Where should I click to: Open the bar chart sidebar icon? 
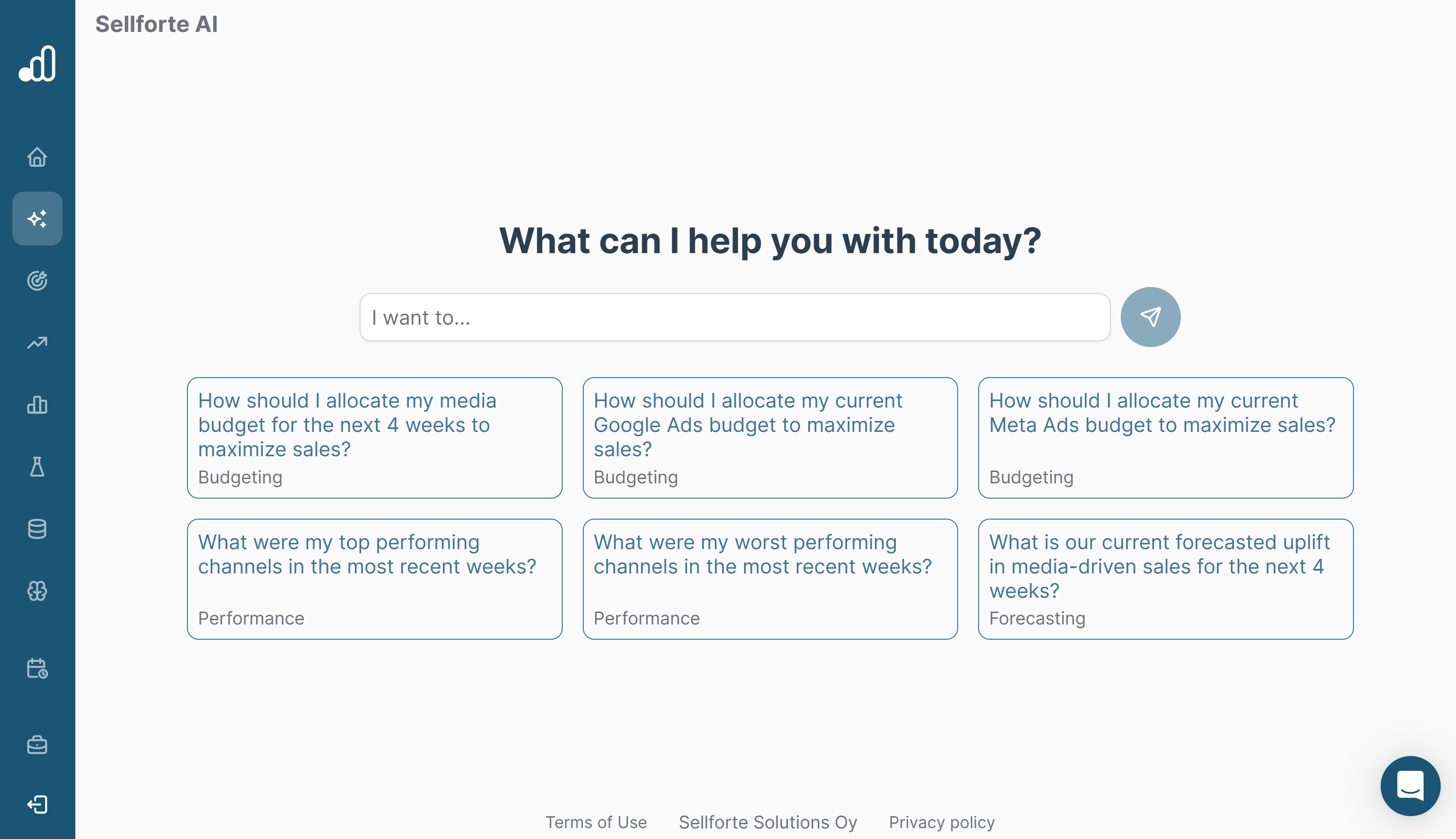[38, 405]
